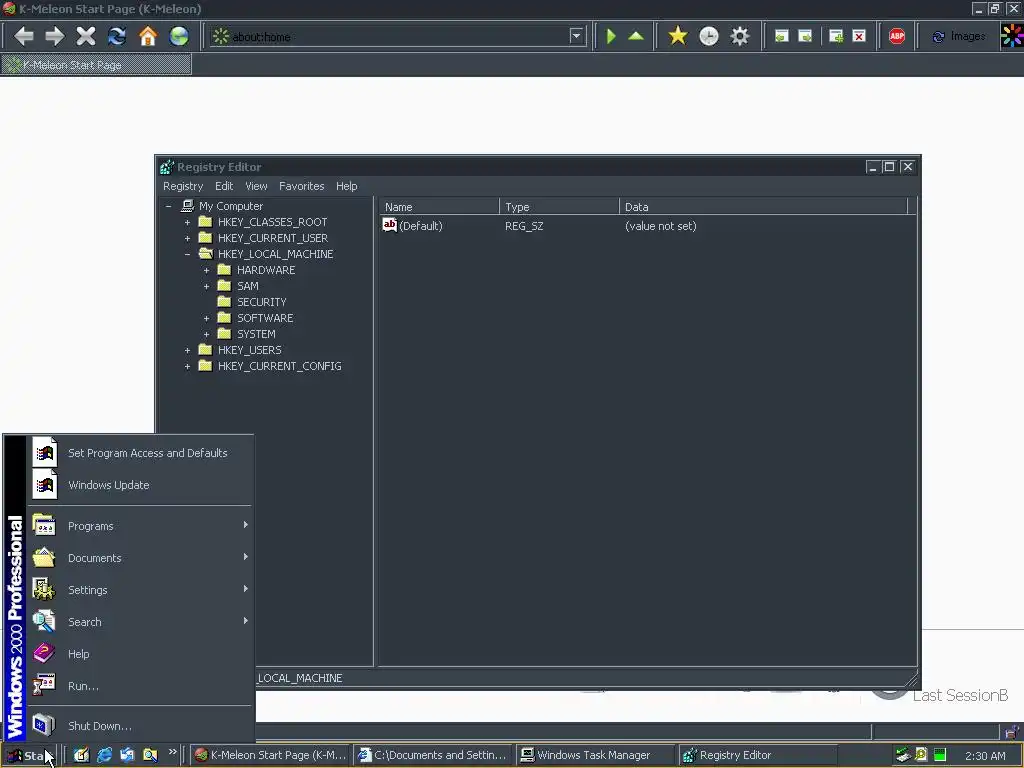
Task: Click the globe search icon in K-Meleon
Action: 179,36
